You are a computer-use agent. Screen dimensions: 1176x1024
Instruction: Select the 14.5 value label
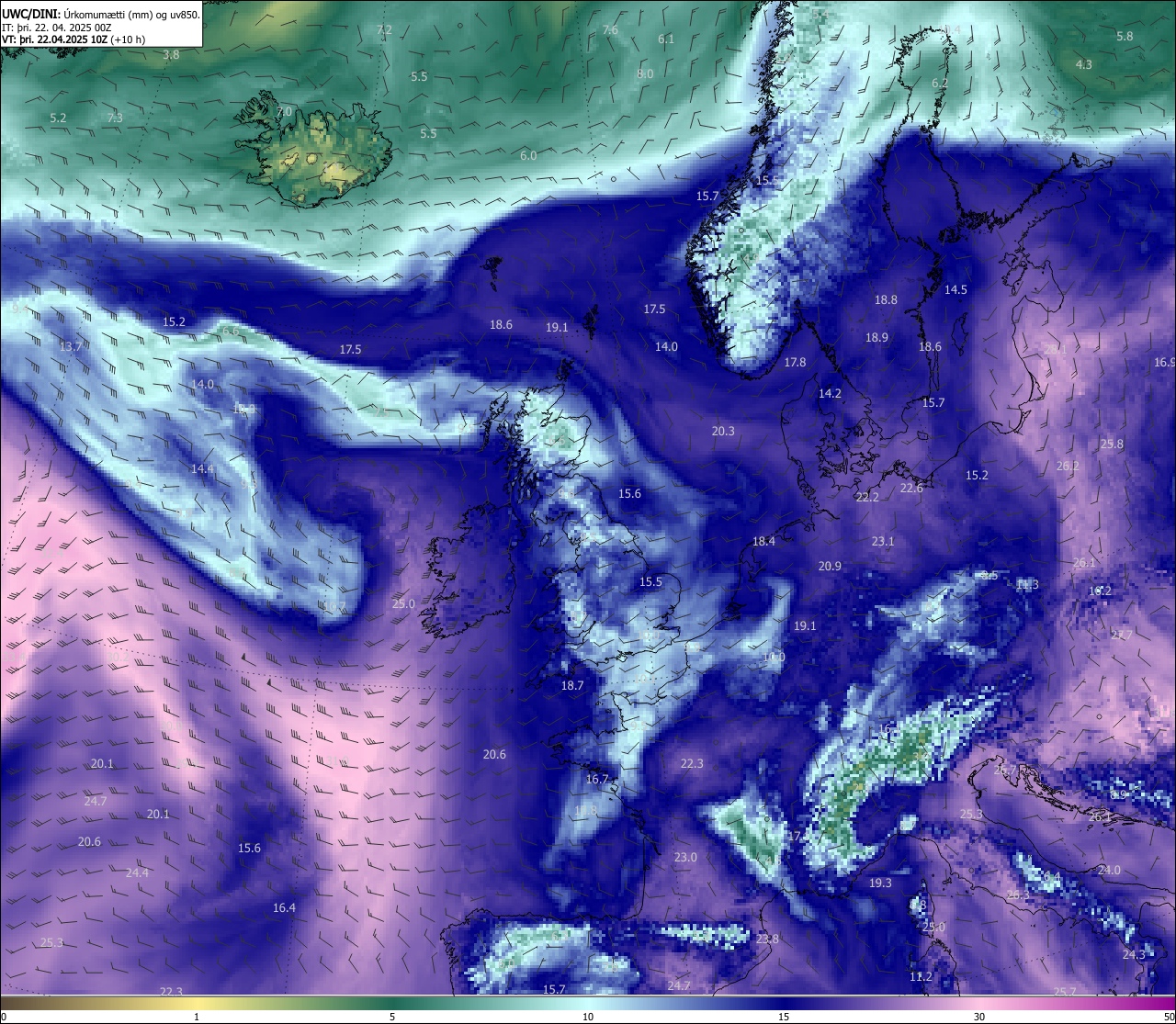pyautogui.click(x=955, y=289)
